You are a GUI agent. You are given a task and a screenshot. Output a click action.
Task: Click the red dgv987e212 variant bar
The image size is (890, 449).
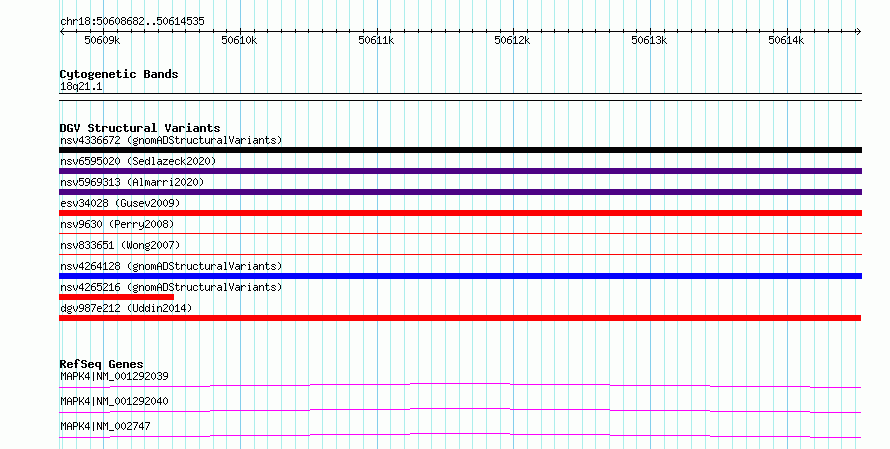point(460,318)
